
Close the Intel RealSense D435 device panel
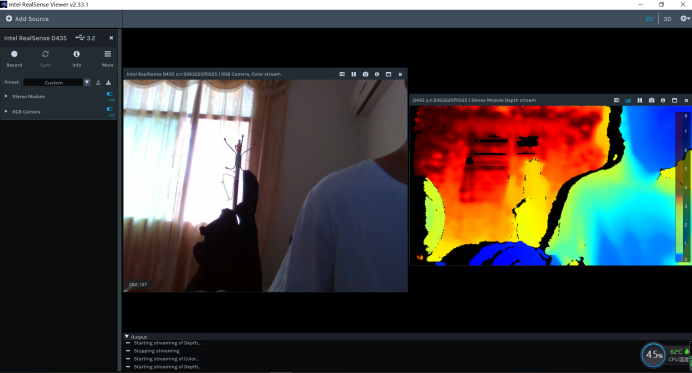[x=111, y=38]
